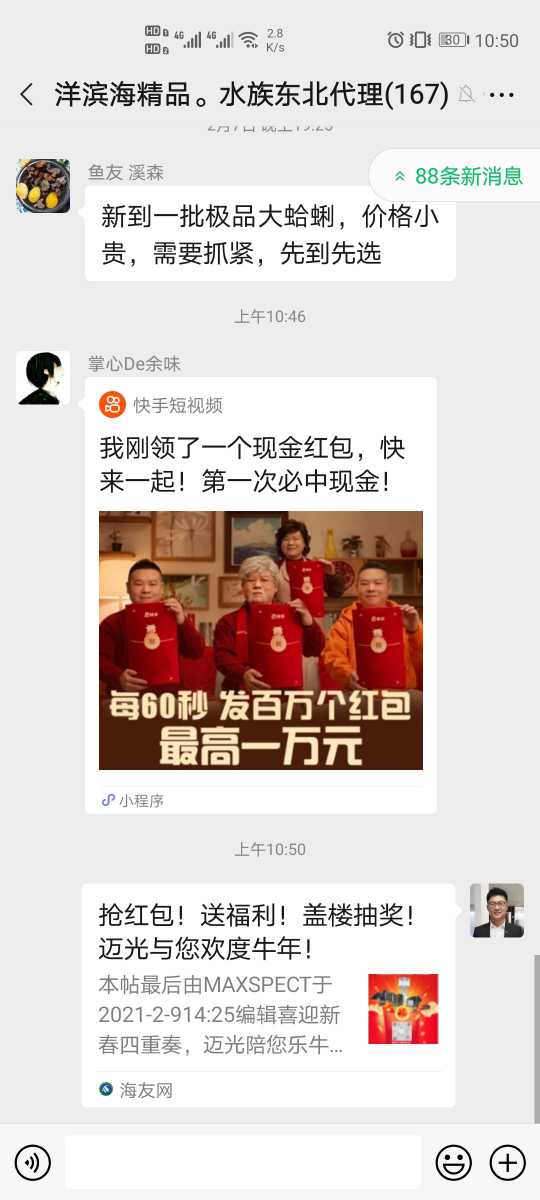Open my own avatar on right

[497, 910]
